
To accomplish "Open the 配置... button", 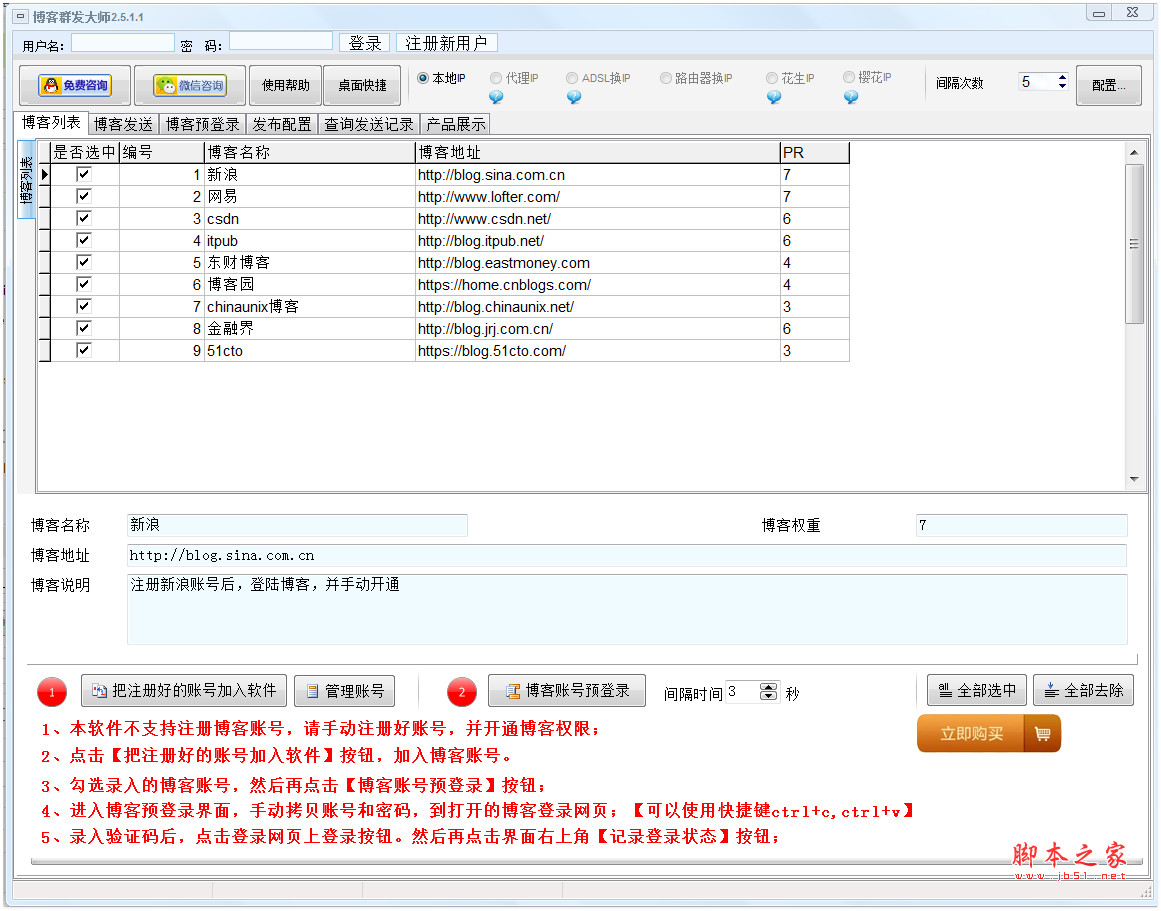I will pyautogui.click(x=1108, y=86).
